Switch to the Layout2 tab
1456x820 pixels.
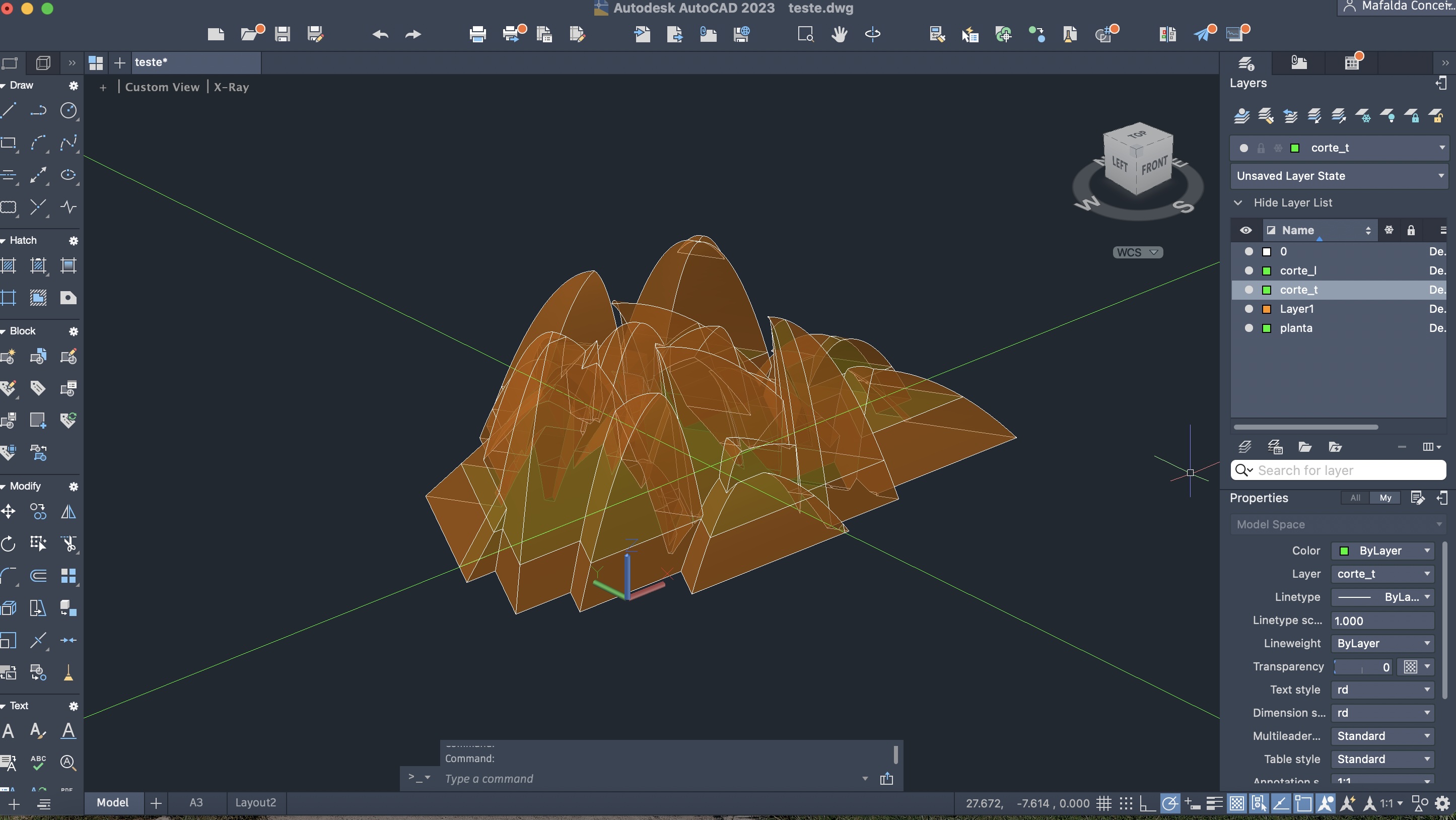[255, 803]
